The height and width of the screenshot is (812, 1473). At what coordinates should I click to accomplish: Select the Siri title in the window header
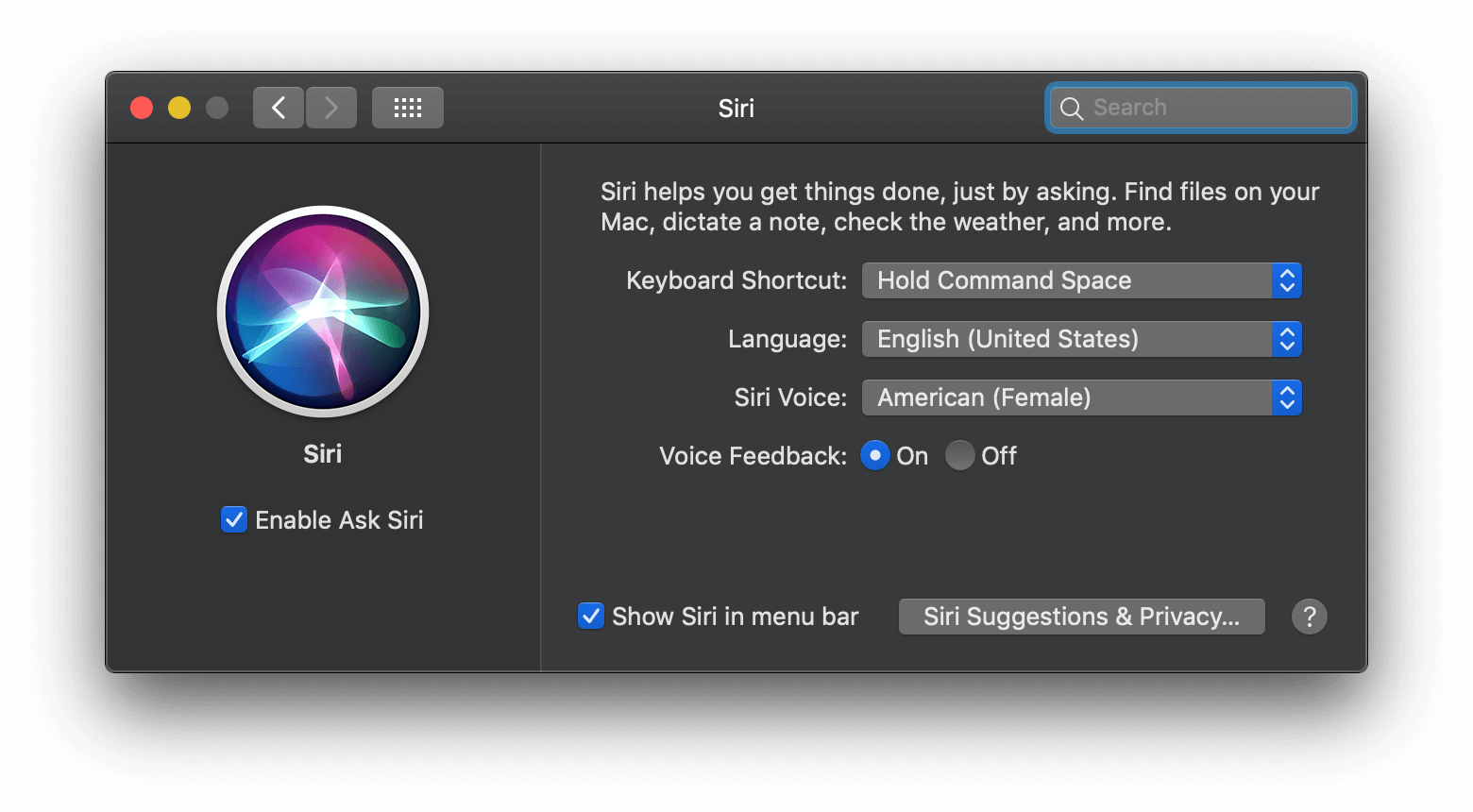coord(736,108)
